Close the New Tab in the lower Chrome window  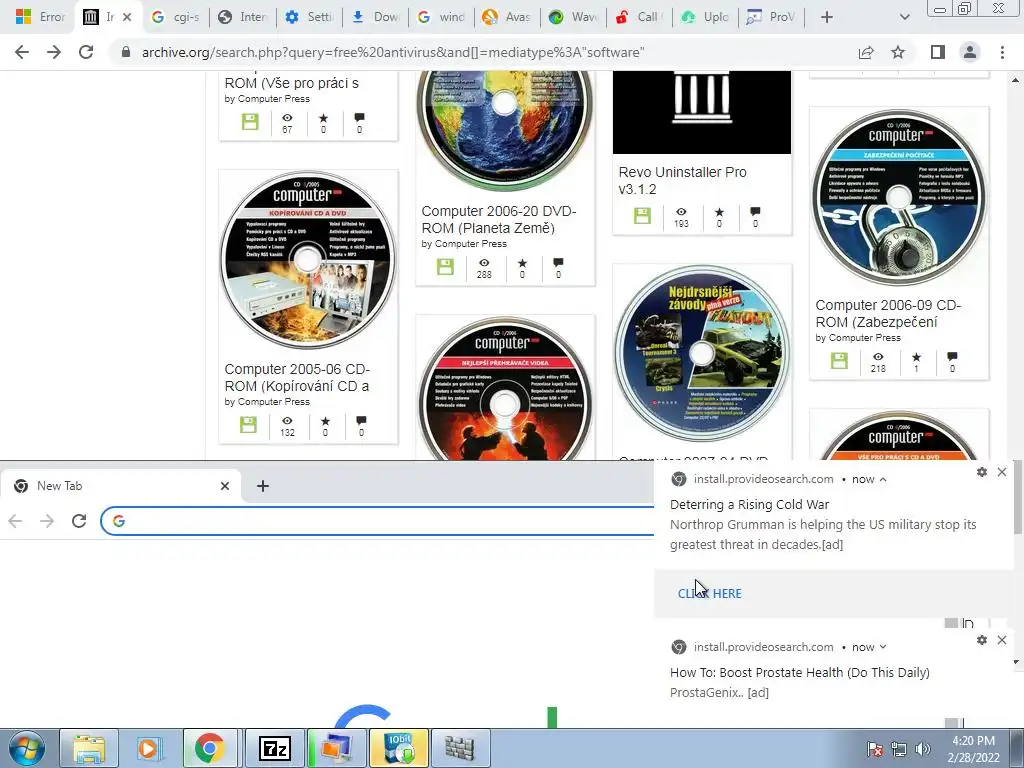coord(225,486)
